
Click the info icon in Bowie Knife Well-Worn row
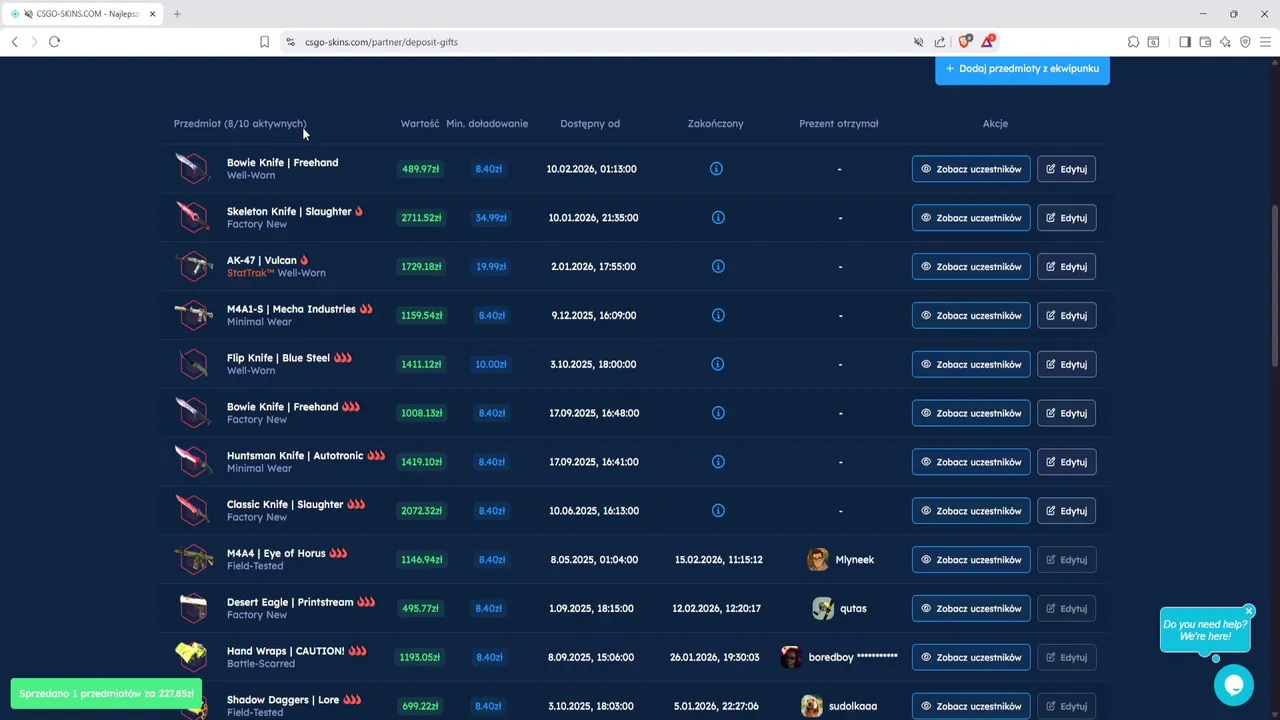pos(716,169)
